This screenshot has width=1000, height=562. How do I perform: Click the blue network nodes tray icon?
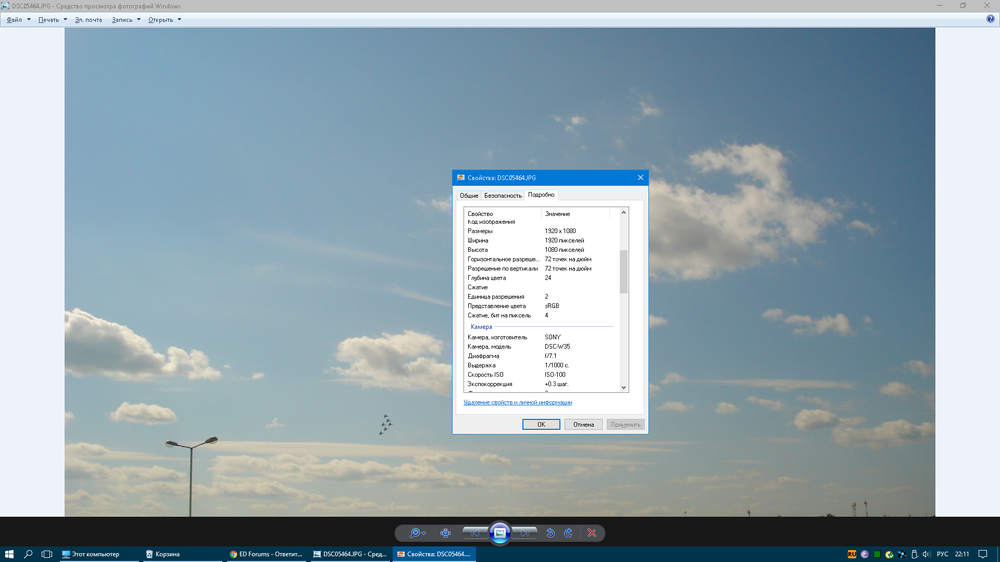pos(902,554)
